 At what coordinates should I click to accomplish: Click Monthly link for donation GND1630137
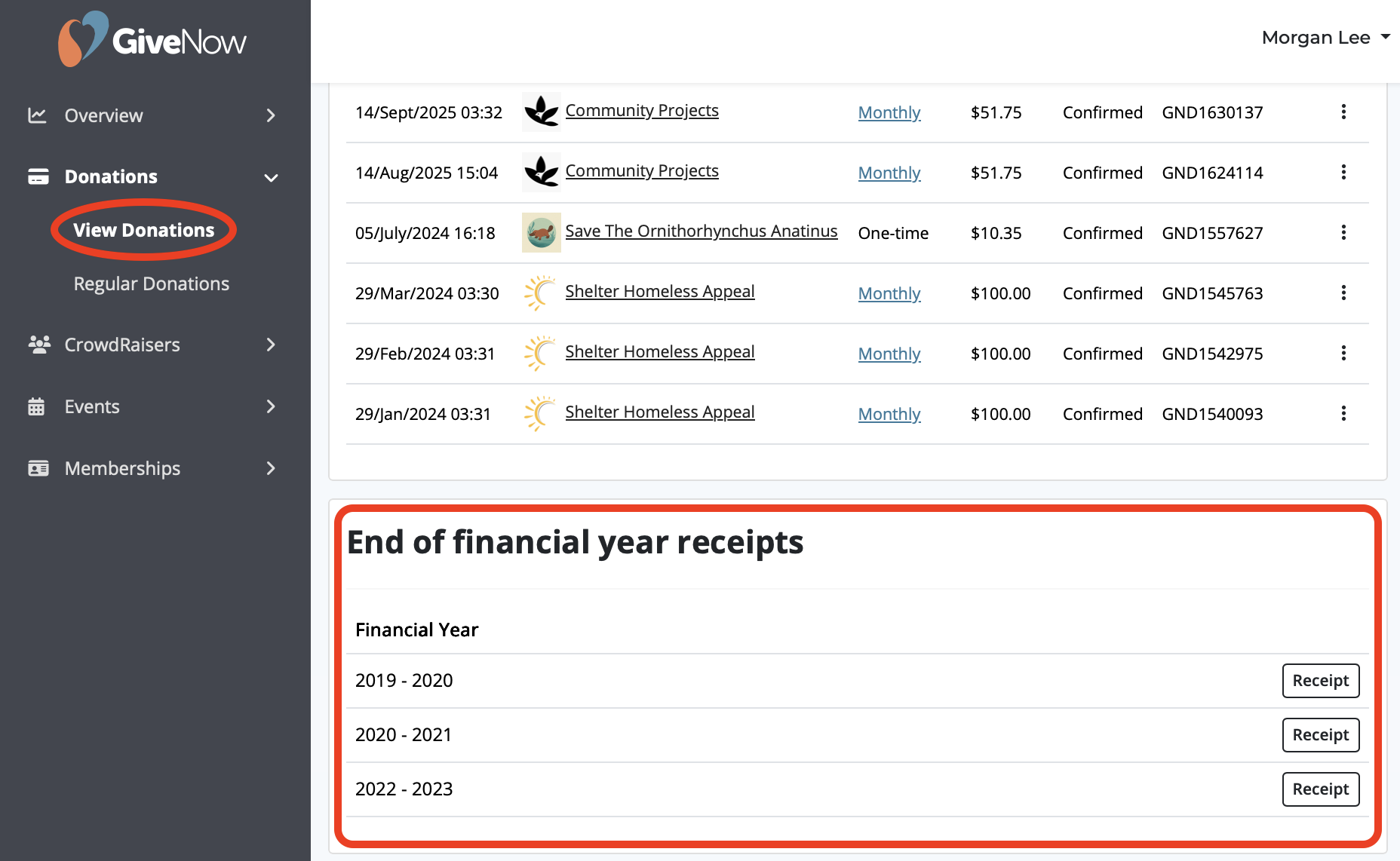click(x=889, y=112)
